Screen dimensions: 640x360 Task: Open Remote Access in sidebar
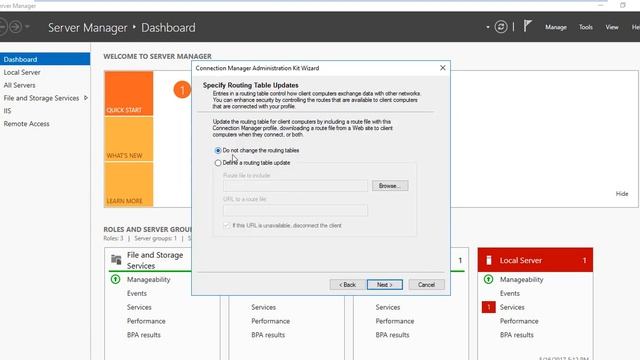27,124
